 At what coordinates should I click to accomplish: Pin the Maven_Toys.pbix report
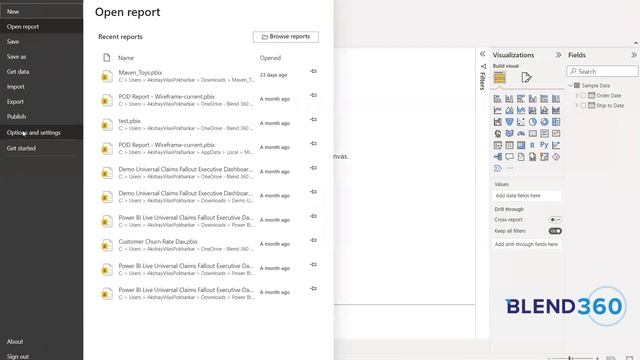(x=313, y=71)
